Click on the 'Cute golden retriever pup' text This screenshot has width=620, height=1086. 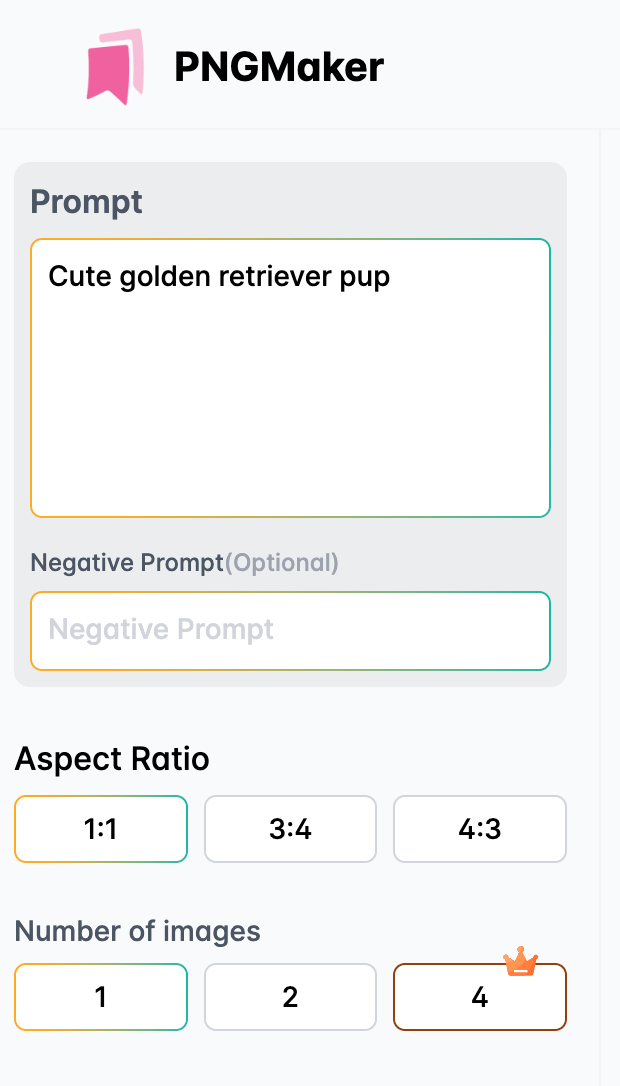point(219,276)
